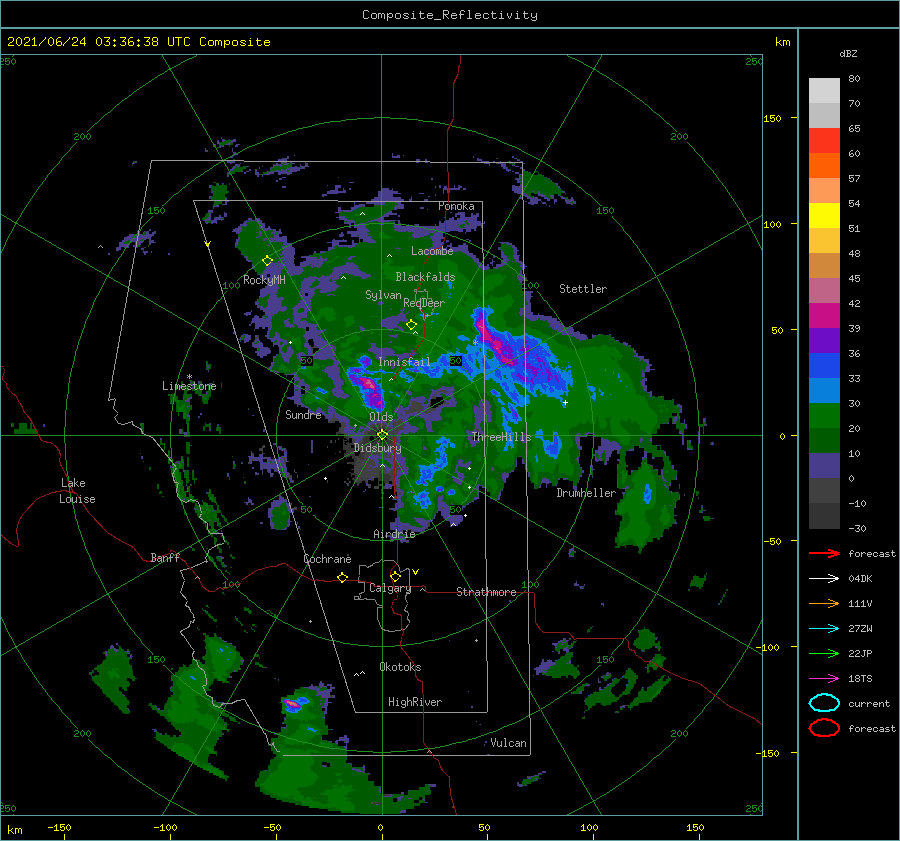This screenshot has width=900, height=841.
Task: Click the 27ZW legend label
Action: coord(860,629)
